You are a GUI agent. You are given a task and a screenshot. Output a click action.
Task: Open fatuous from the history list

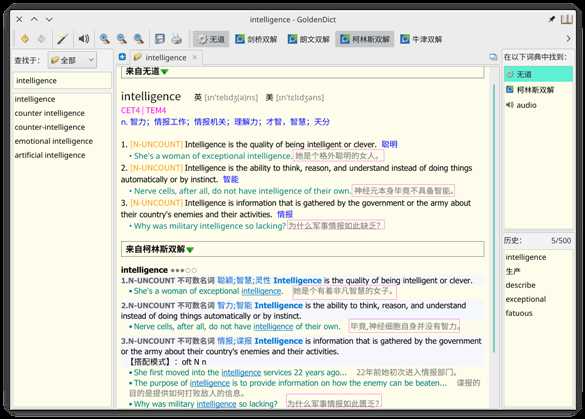pos(519,313)
